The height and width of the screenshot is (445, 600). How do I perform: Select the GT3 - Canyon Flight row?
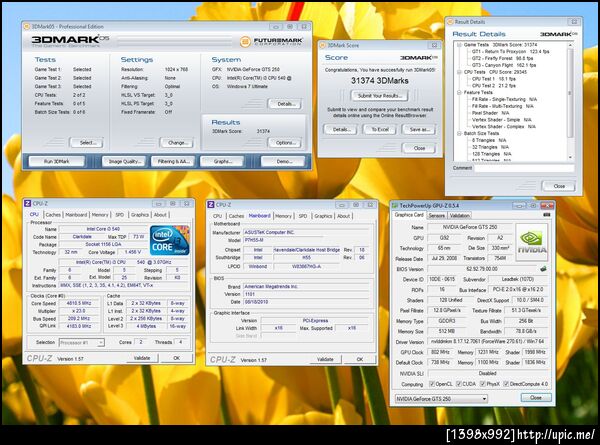coord(504,65)
